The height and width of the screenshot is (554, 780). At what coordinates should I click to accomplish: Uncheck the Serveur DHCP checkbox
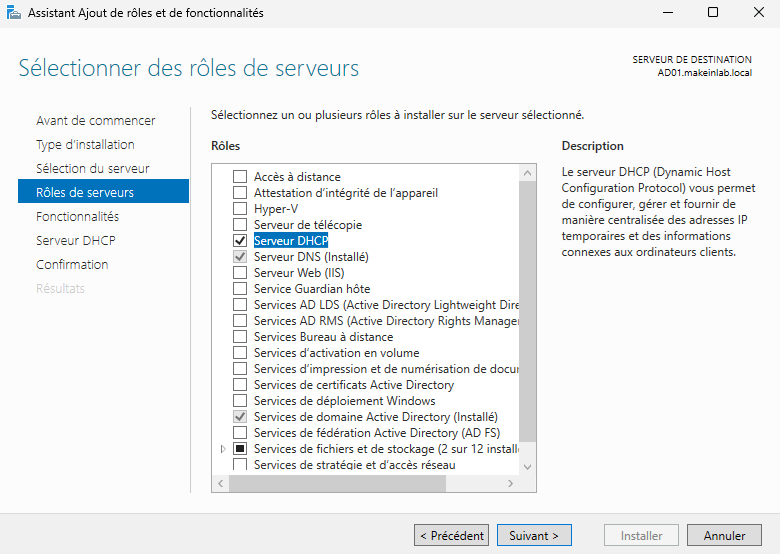(x=240, y=241)
